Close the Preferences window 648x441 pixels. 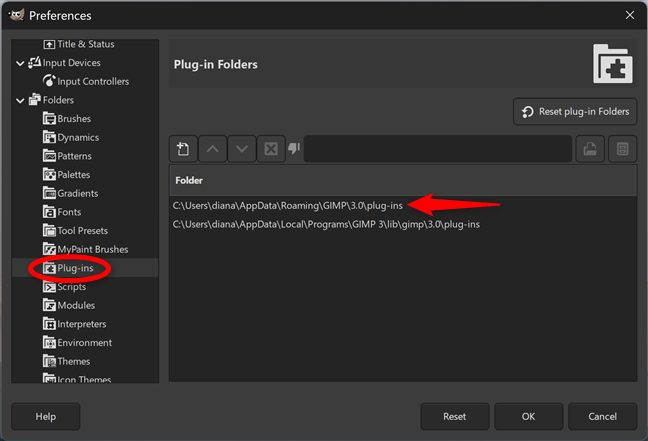pyautogui.click(x=630, y=15)
